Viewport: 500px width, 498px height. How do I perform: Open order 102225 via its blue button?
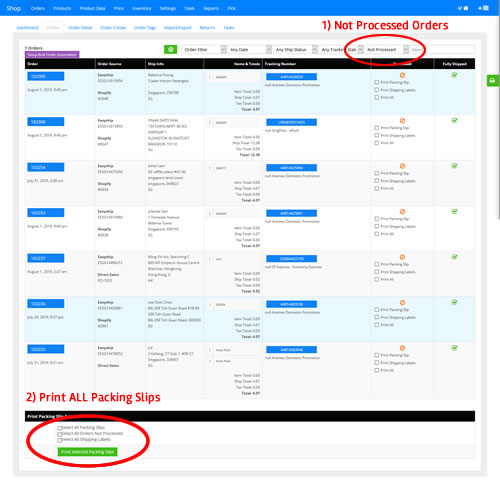[x=46, y=349]
